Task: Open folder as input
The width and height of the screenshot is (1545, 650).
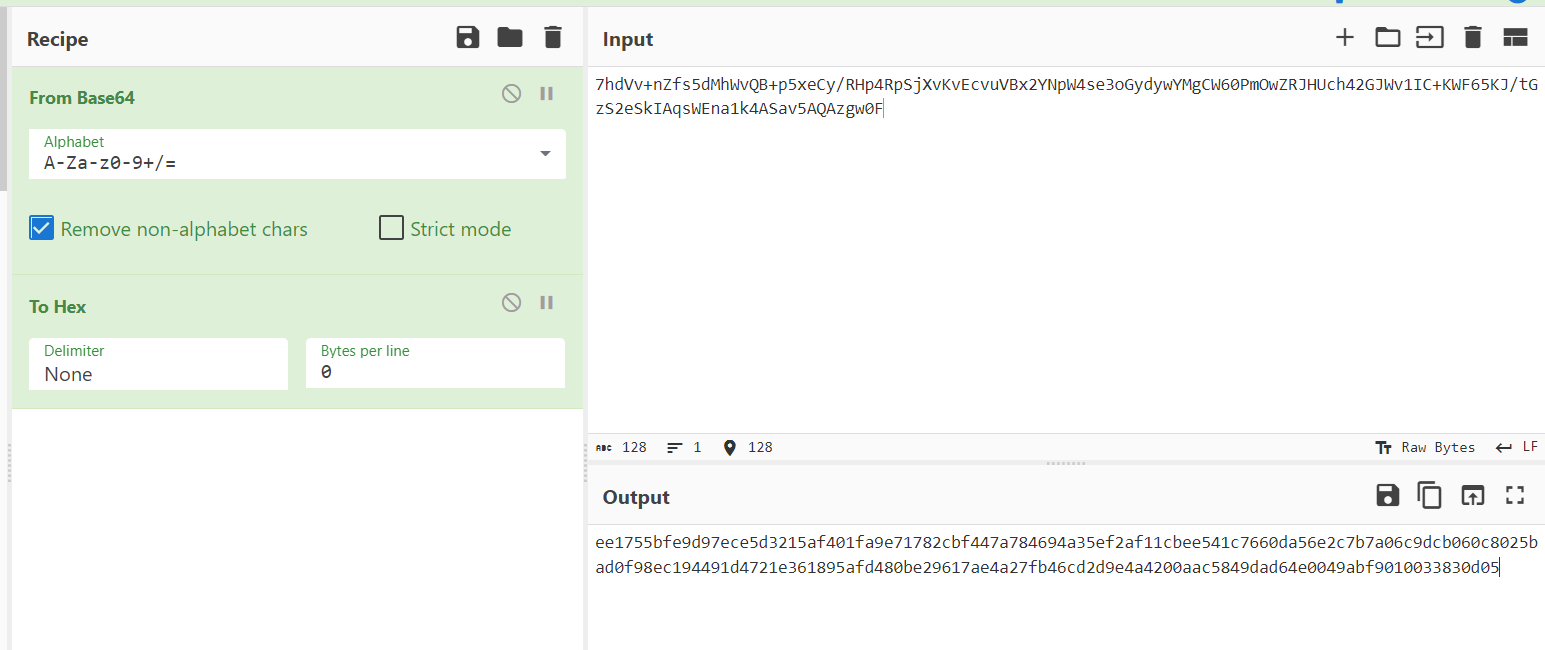Action: tap(1388, 38)
